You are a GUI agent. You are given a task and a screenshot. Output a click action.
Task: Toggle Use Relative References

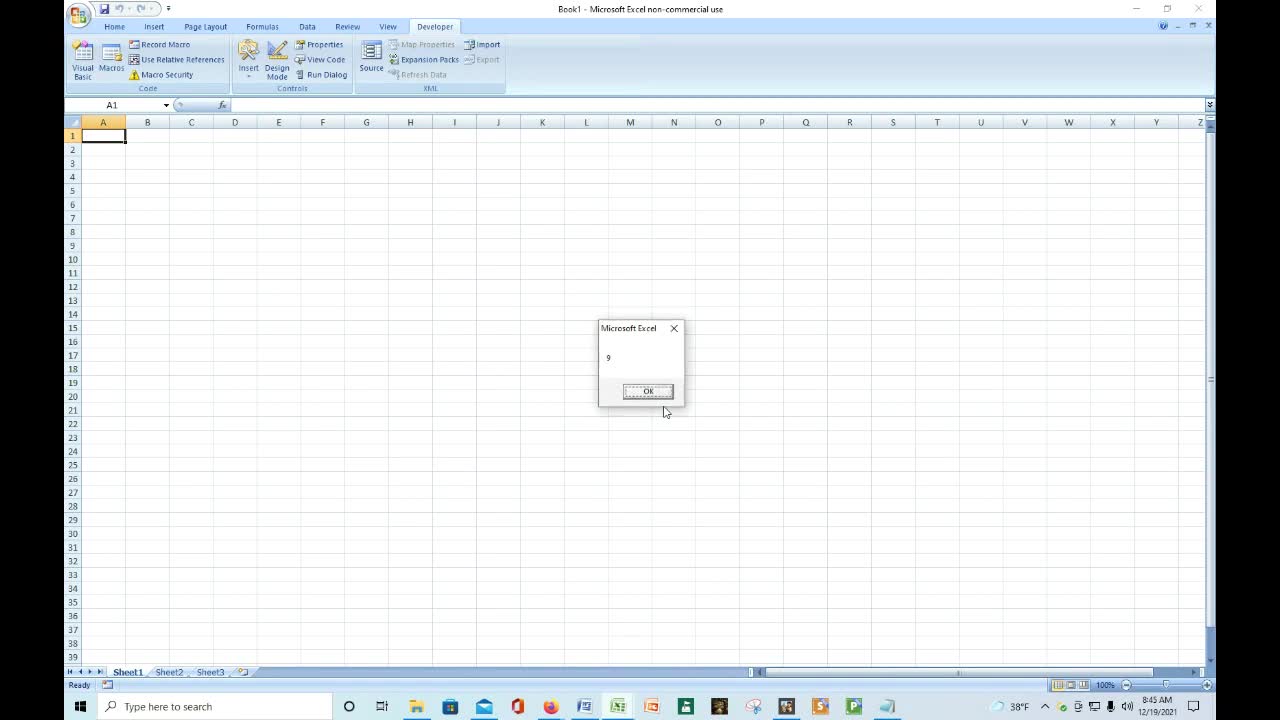coord(176,60)
